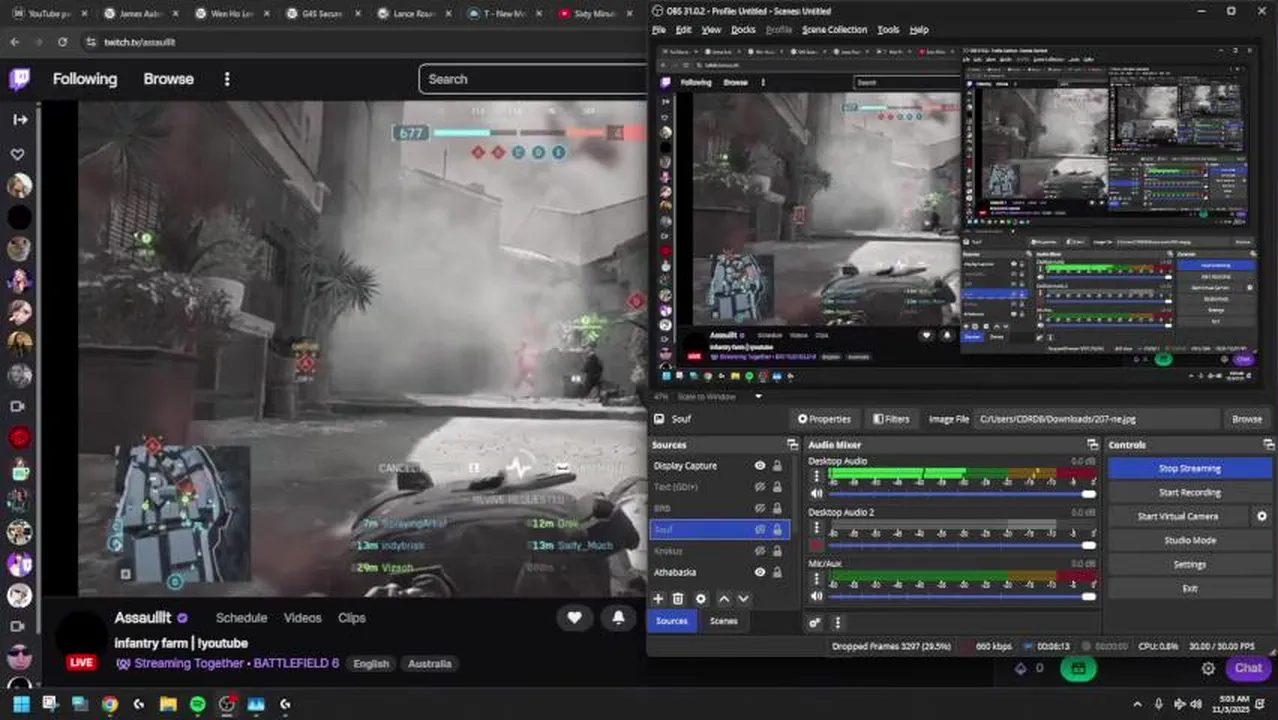Image resolution: width=1278 pixels, height=720 pixels.
Task: Open Audio Mixer advanced properties gear icon
Action: tap(815, 622)
